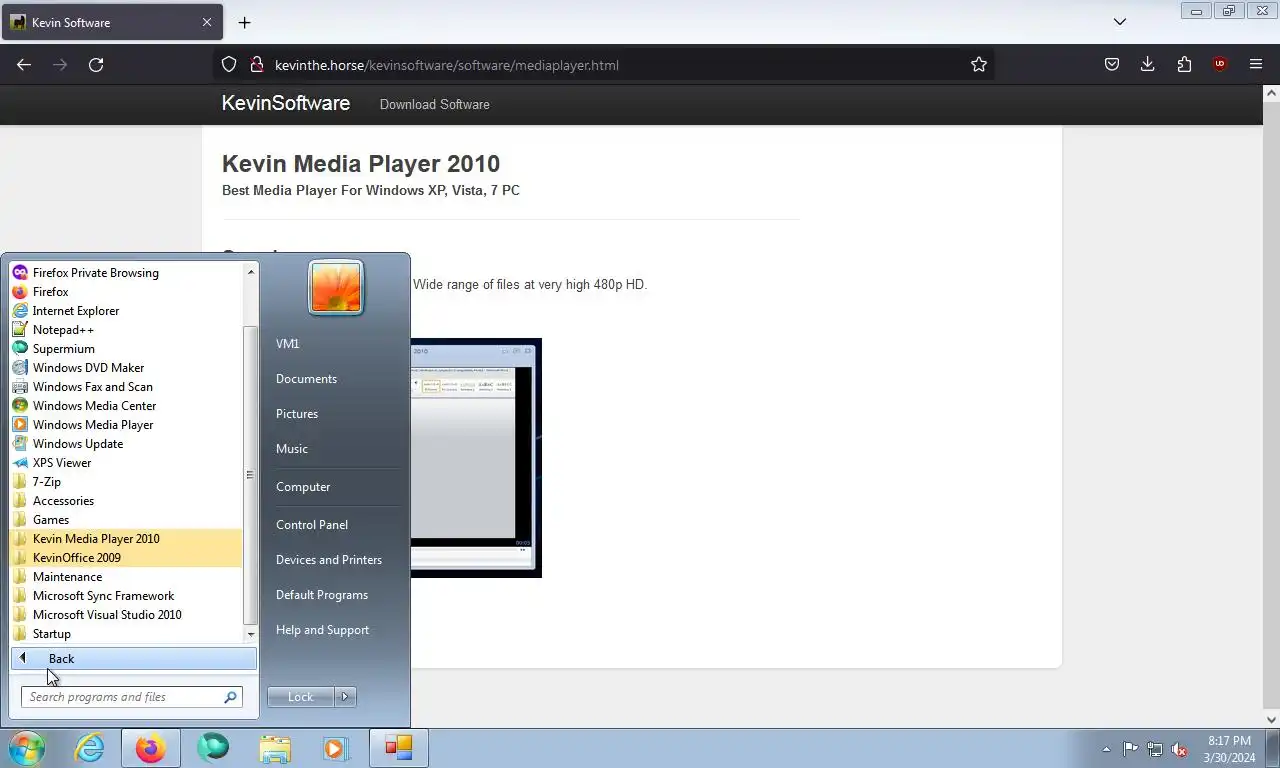This screenshot has height=768, width=1280.
Task: Open the clock showing 8:17 PM
Action: [1229, 749]
